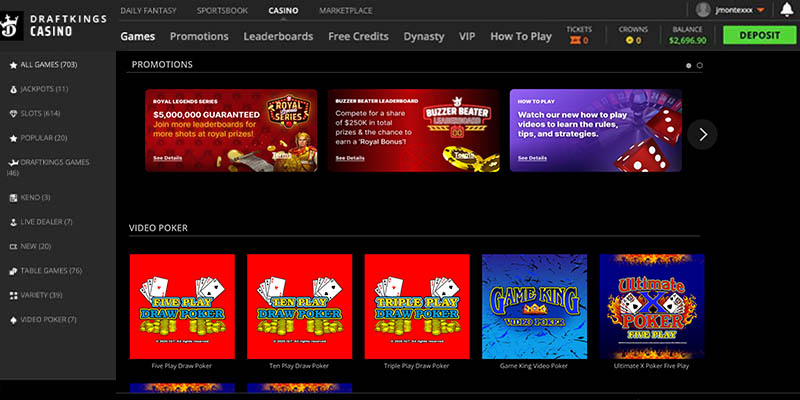The width and height of the screenshot is (800, 400).
Task: Click the user avatar icon
Action: (703, 10)
